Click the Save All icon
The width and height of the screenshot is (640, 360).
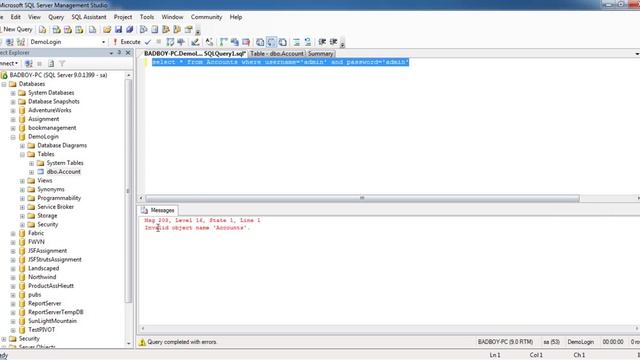(x=130, y=30)
